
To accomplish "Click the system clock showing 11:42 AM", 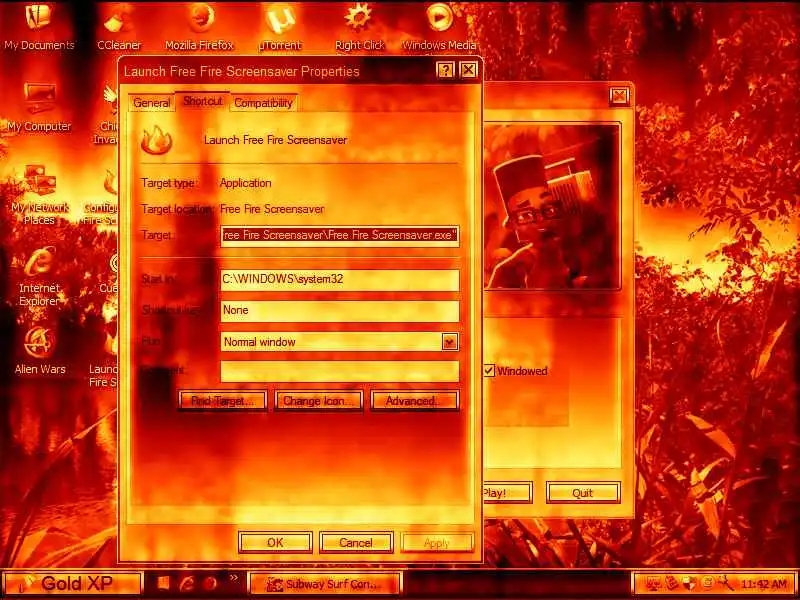I will [764, 584].
